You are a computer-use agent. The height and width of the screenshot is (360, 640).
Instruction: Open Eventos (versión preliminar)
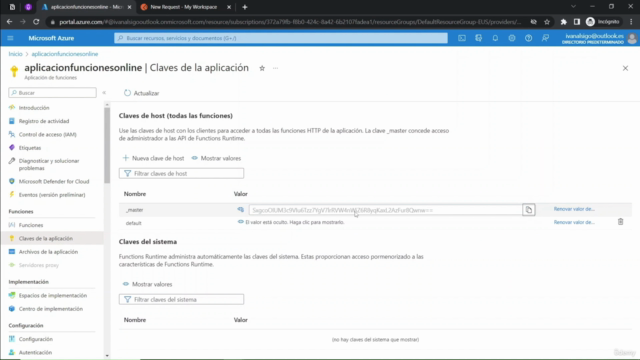(x=52, y=195)
